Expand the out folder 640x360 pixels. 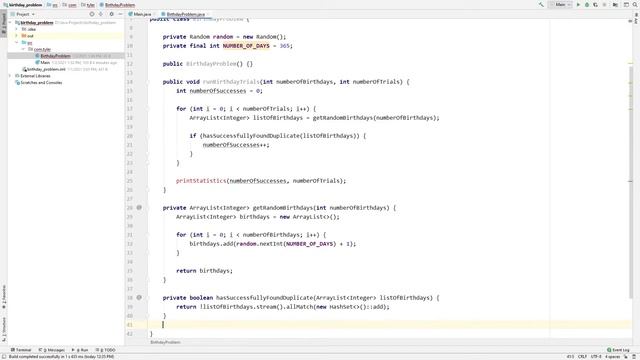pos(17,36)
